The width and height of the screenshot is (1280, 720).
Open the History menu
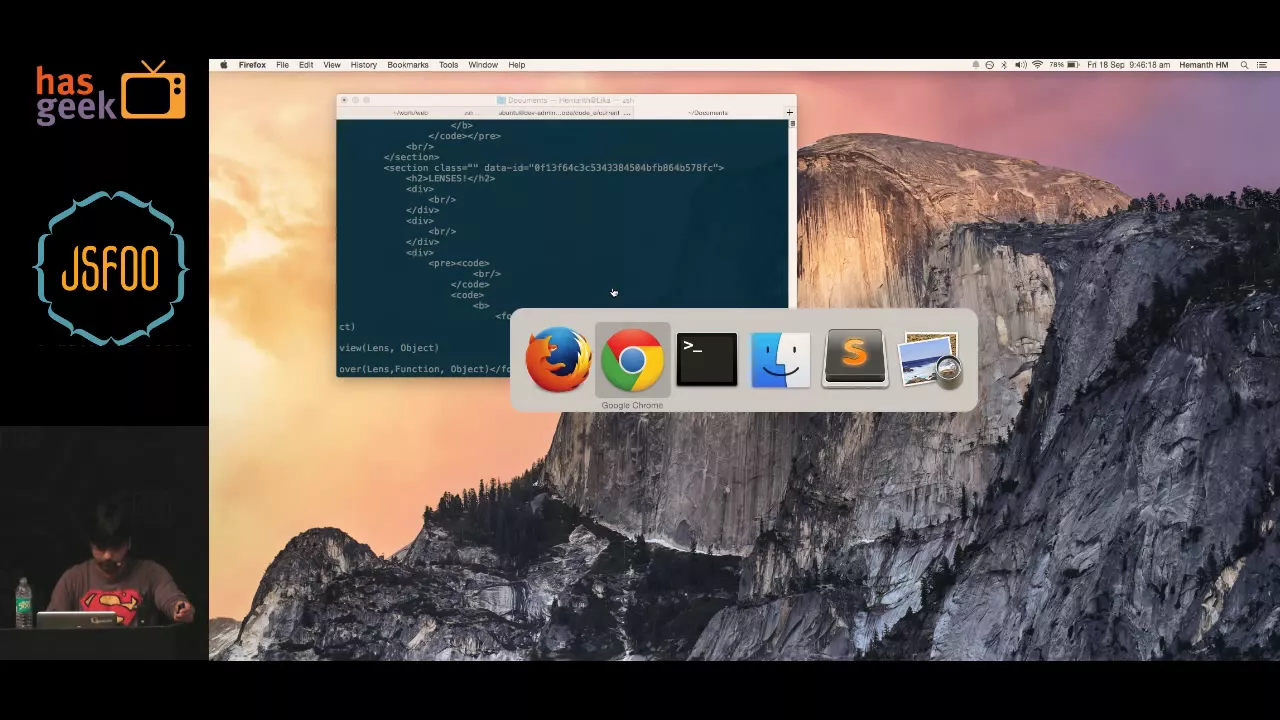[363, 65]
